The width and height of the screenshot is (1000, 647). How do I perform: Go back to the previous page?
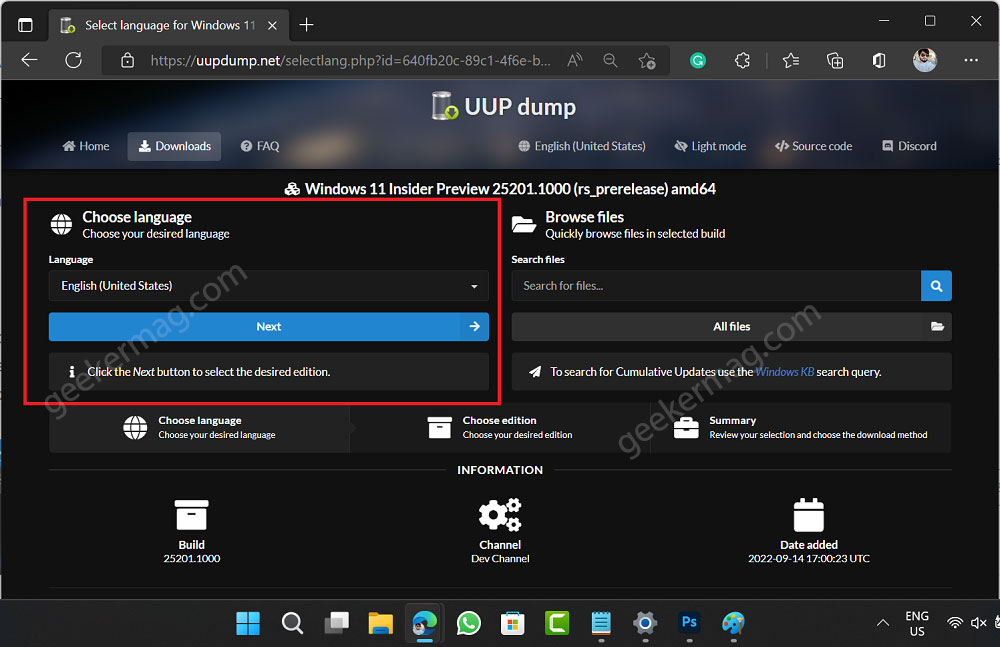29,61
